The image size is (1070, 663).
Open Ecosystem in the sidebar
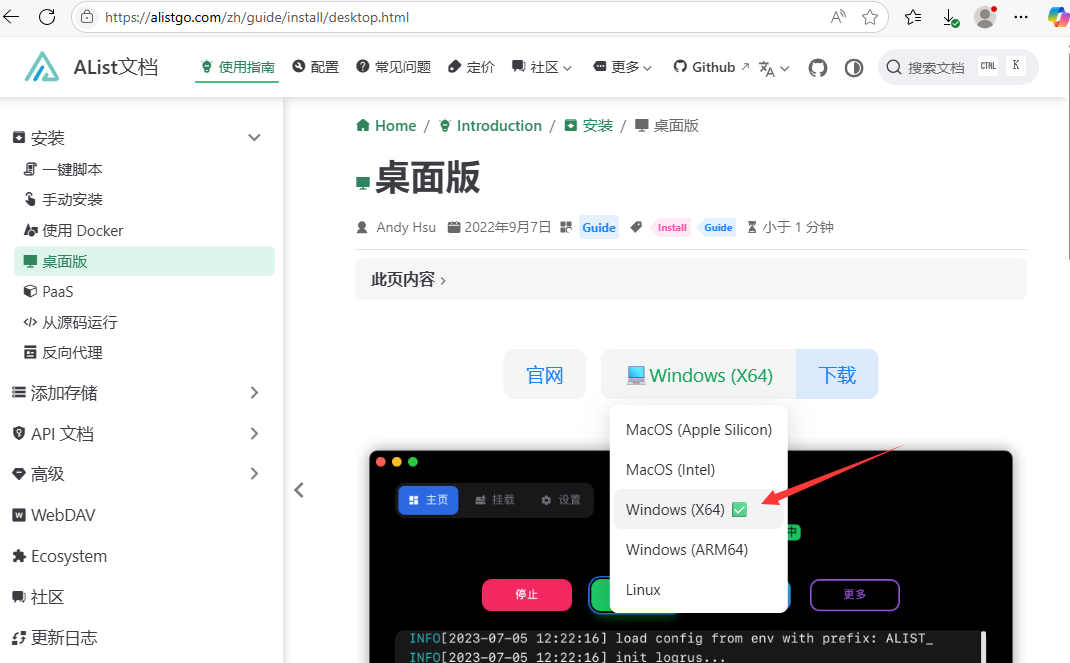(x=59, y=556)
